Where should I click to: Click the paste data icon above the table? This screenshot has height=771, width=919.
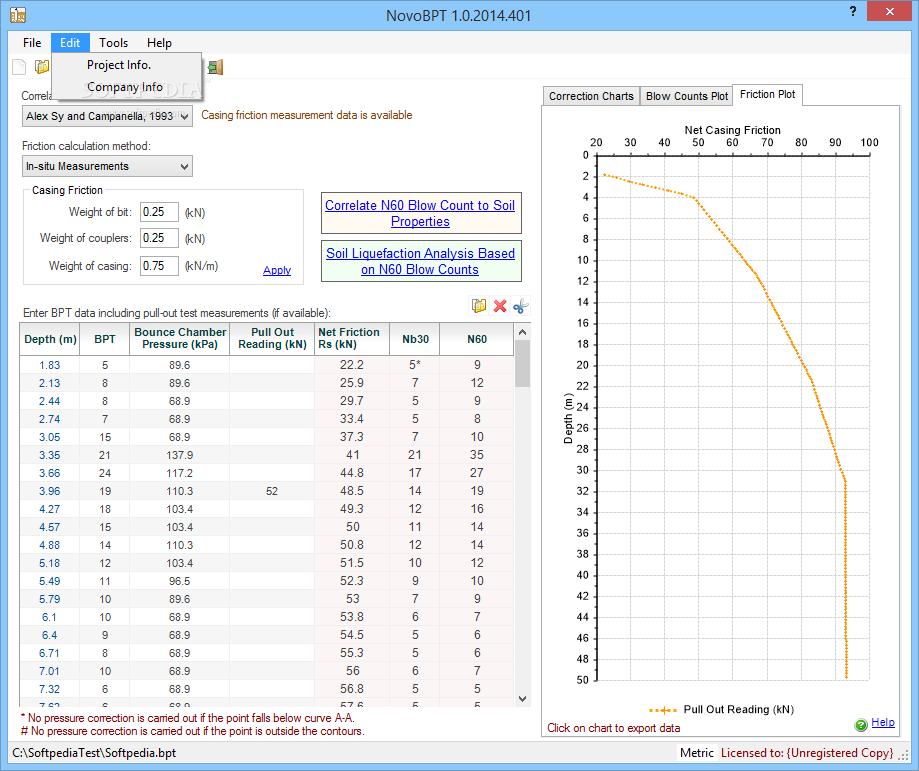tap(479, 305)
